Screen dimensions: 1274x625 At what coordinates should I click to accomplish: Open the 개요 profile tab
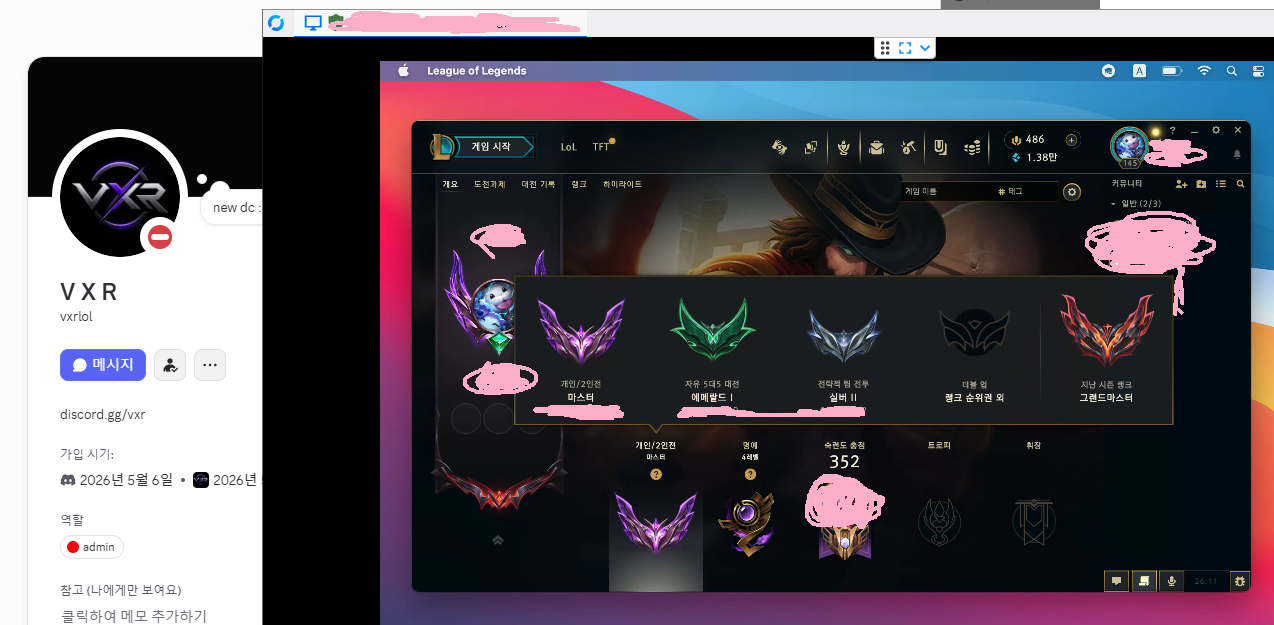[450, 185]
